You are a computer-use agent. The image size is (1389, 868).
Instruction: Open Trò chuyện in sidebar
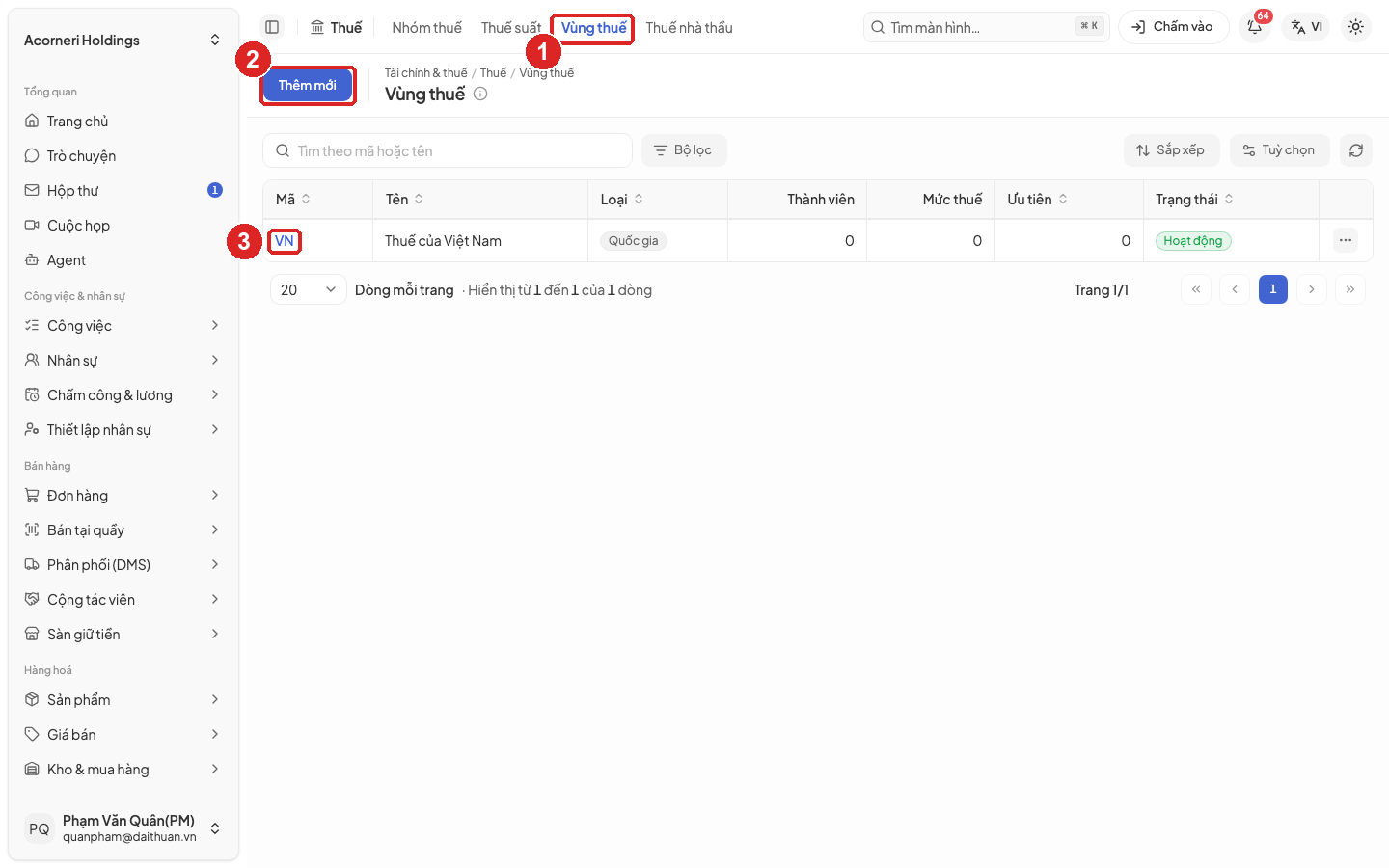point(123,156)
